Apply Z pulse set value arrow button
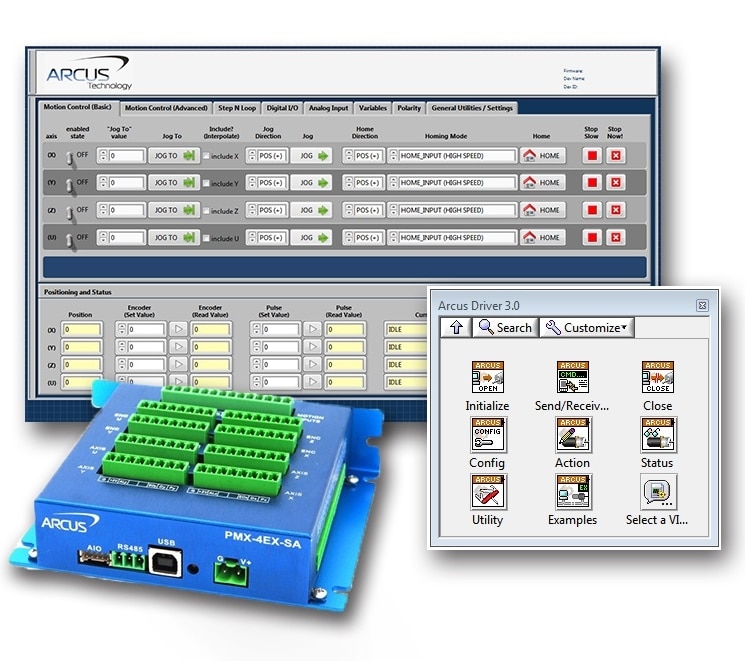Viewport: 745px width, 661px height. (313, 364)
